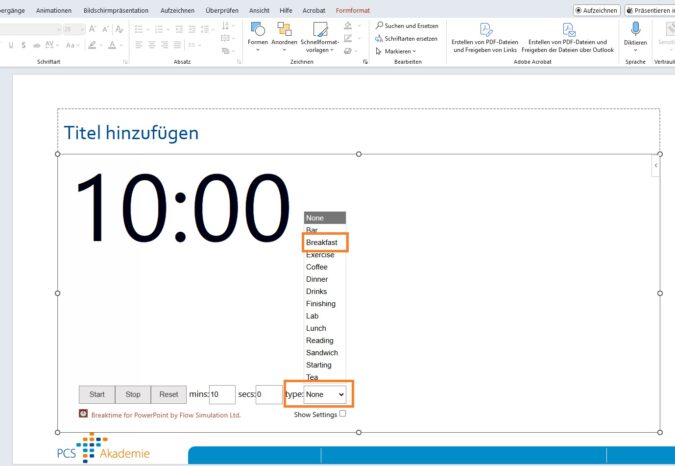Click Erstellen von PDF-Dateien und Freigeben von Links
This screenshot has height=466, width=675.
(485, 38)
